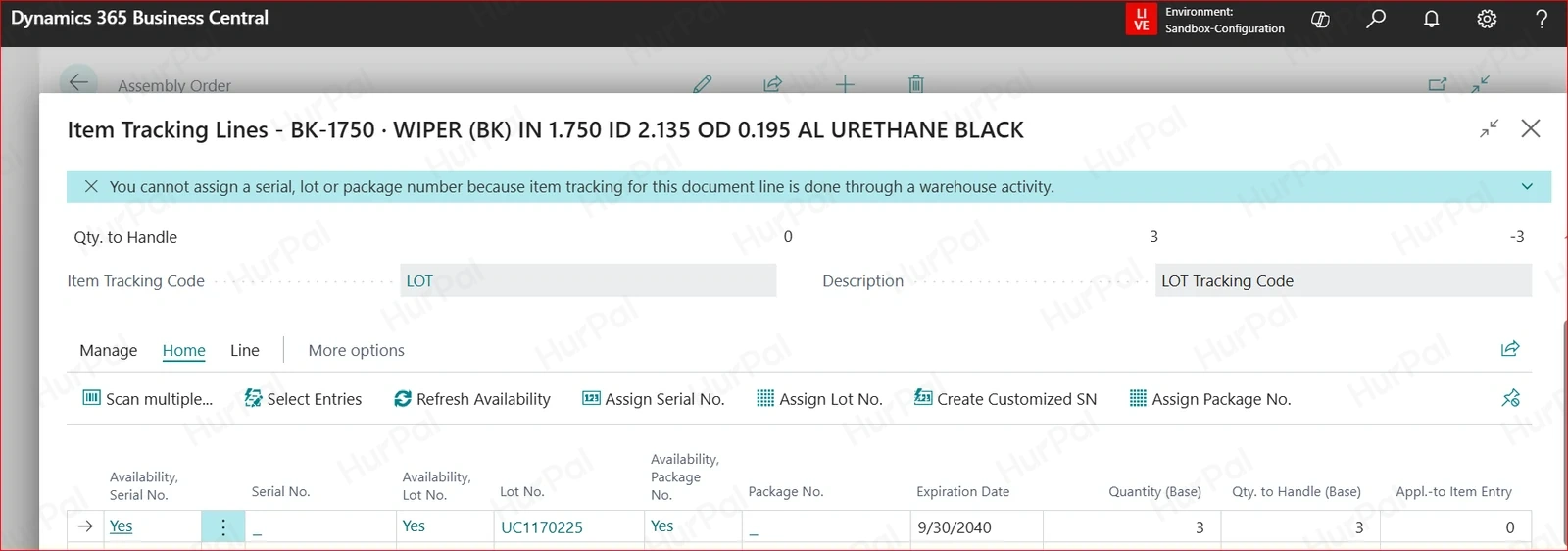Open the Manage menu
The width and height of the screenshot is (1568, 551).
[109, 350]
